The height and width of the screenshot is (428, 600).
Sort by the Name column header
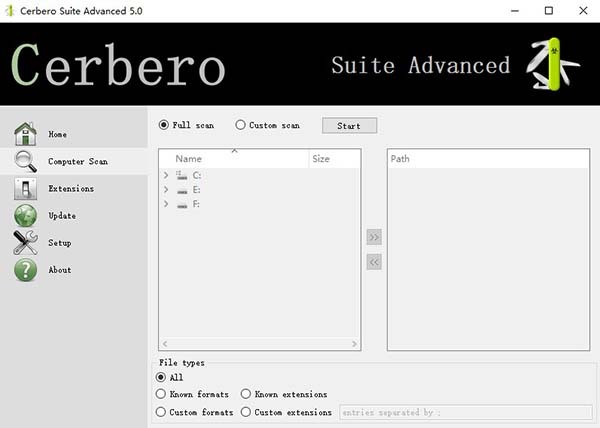click(234, 159)
